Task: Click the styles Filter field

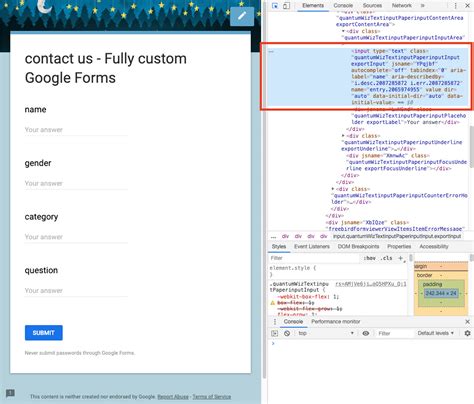Action: 313,258
